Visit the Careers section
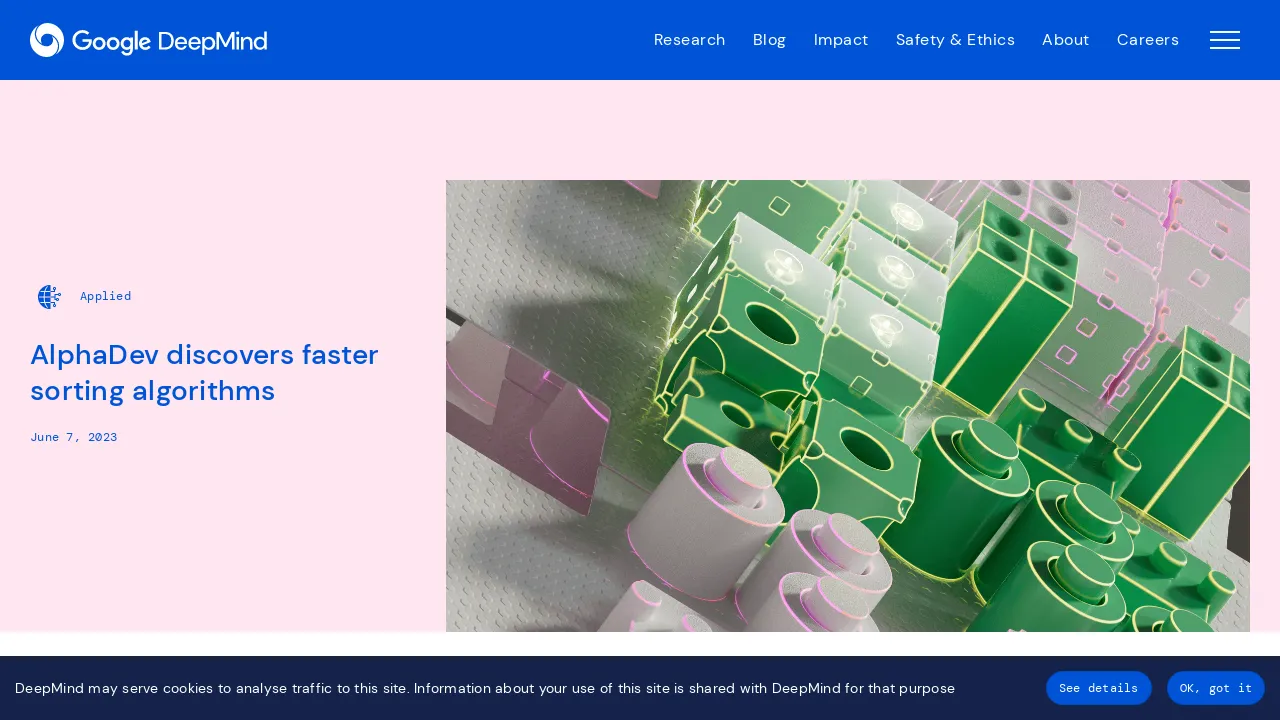1280x720 pixels. (1148, 40)
